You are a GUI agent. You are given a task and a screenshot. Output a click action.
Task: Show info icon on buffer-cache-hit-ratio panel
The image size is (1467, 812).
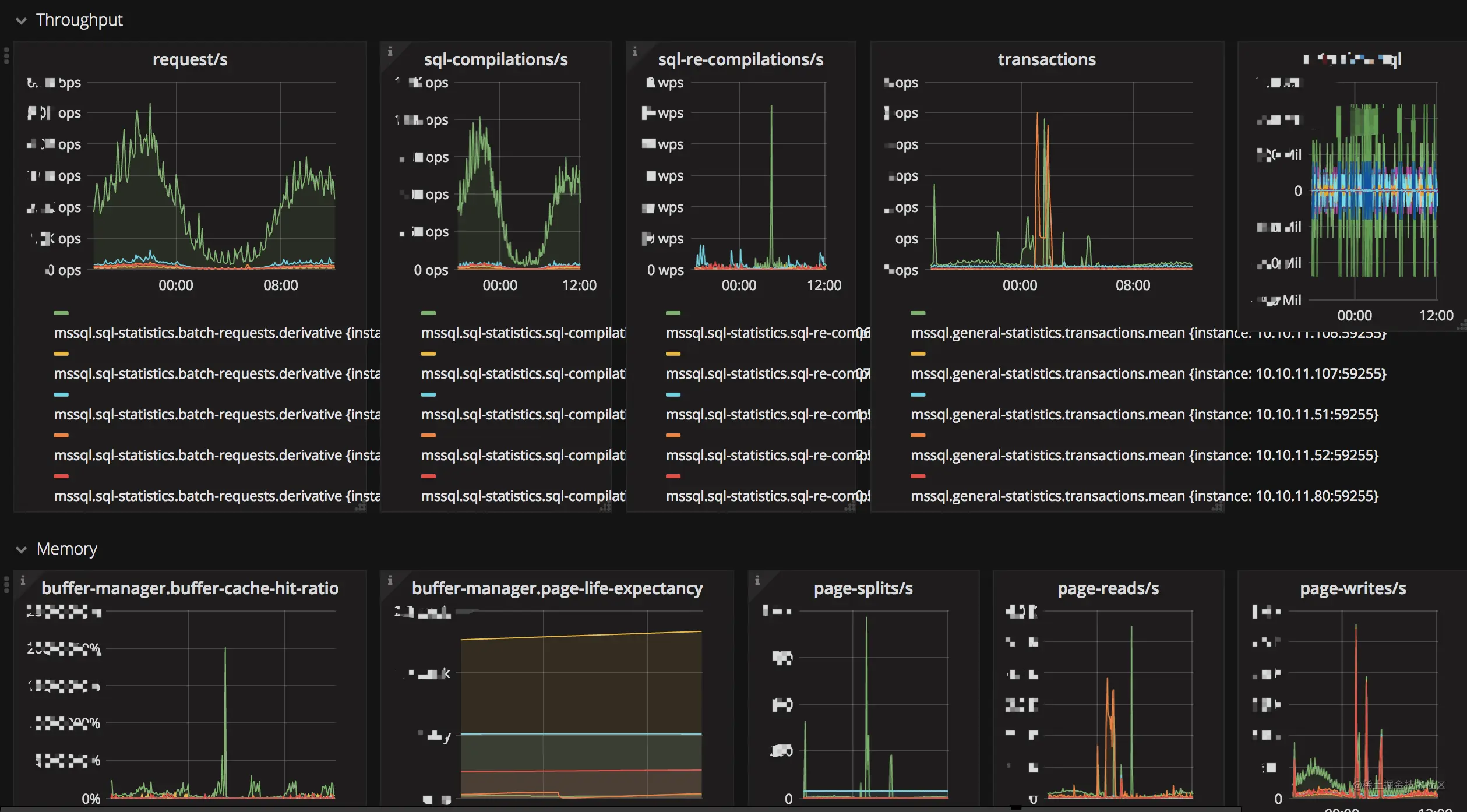[x=23, y=580]
